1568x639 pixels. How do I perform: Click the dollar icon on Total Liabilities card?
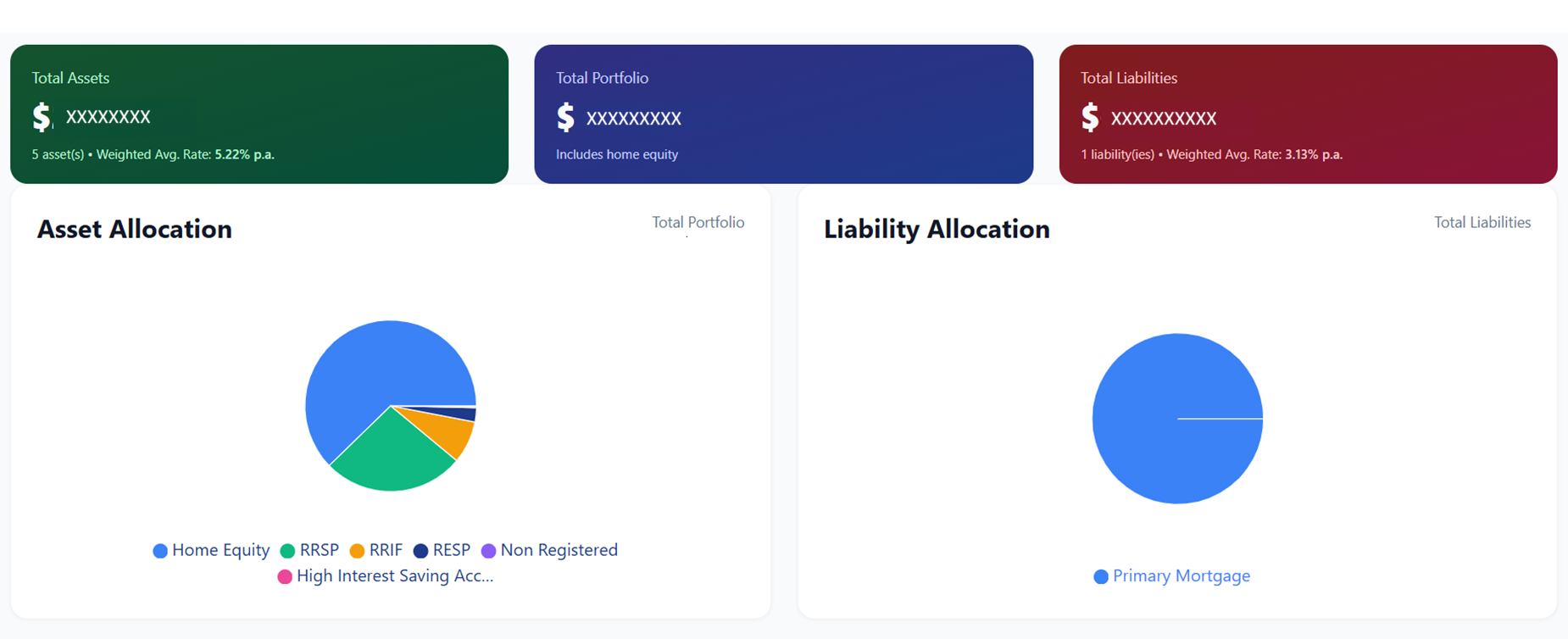pos(1092,117)
